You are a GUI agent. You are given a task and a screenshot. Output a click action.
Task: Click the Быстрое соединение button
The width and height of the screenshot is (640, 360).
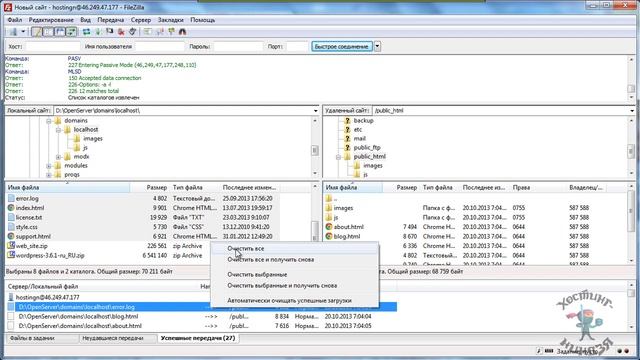tap(342, 47)
